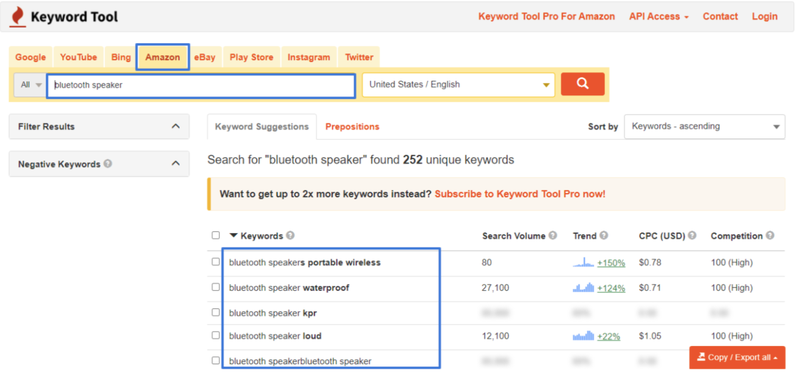Image resolution: width=800 pixels, height=372 pixels.
Task: Switch to the YouTube tab
Action: point(79,57)
